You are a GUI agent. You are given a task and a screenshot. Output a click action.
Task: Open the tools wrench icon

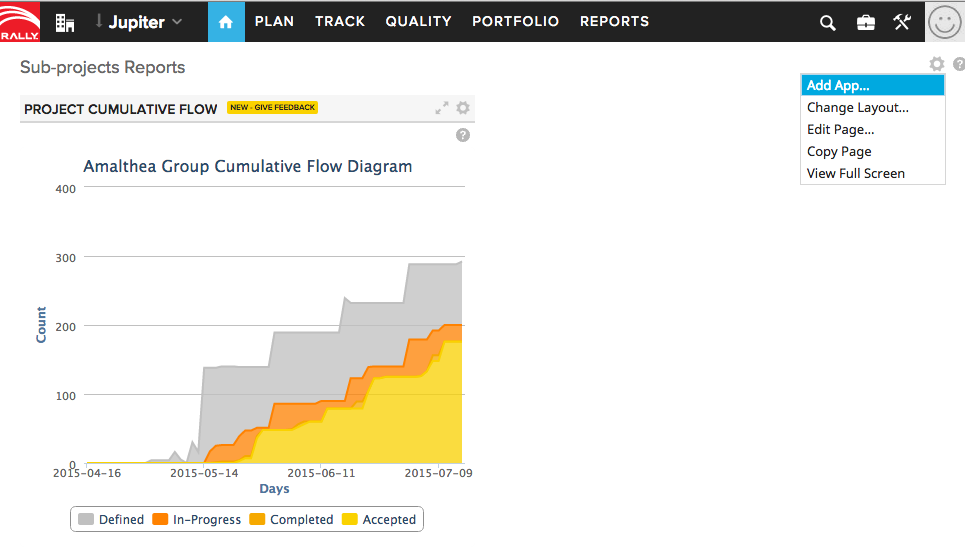[902, 21]
